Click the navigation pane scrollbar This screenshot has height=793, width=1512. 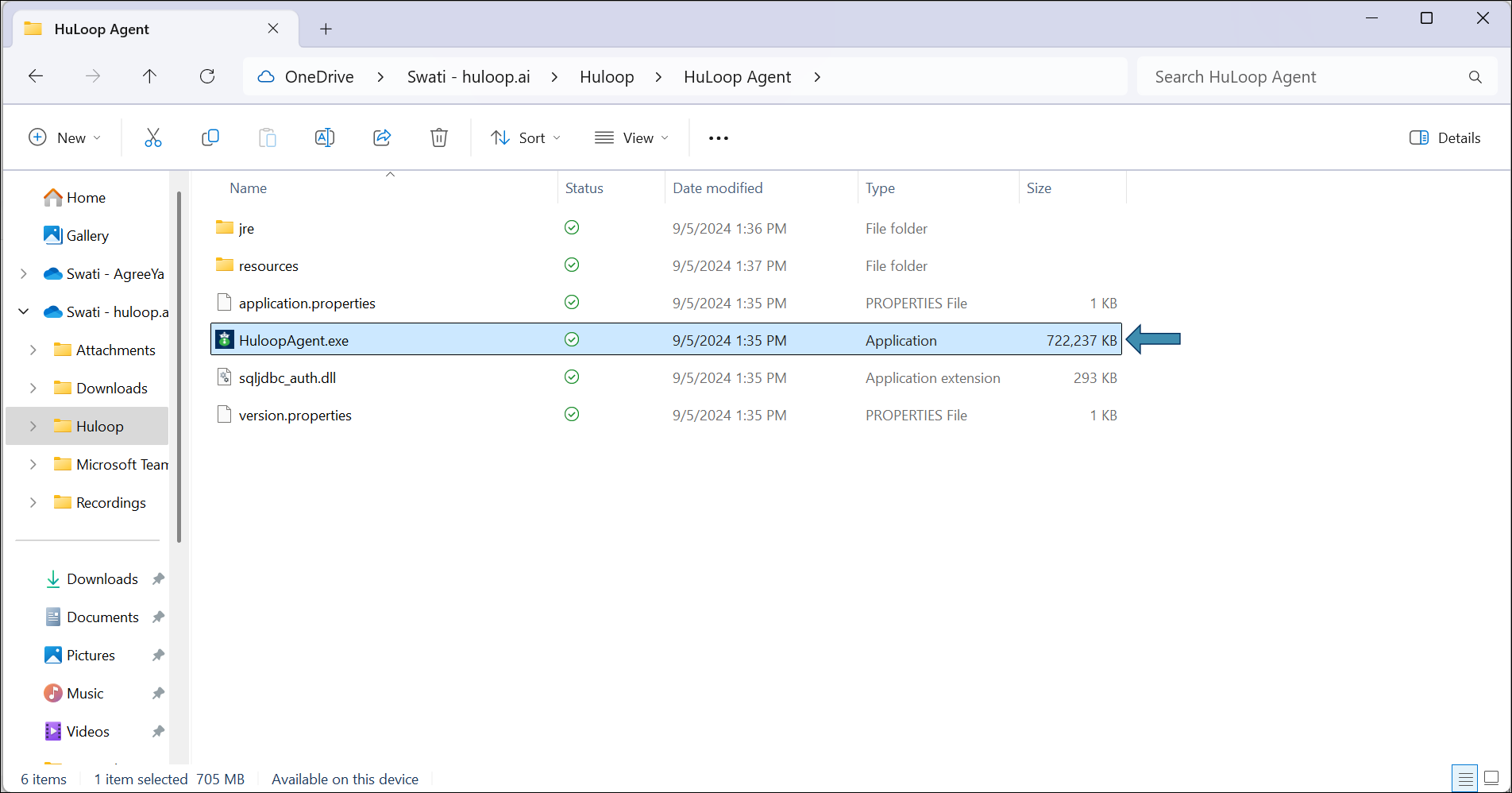179,366
